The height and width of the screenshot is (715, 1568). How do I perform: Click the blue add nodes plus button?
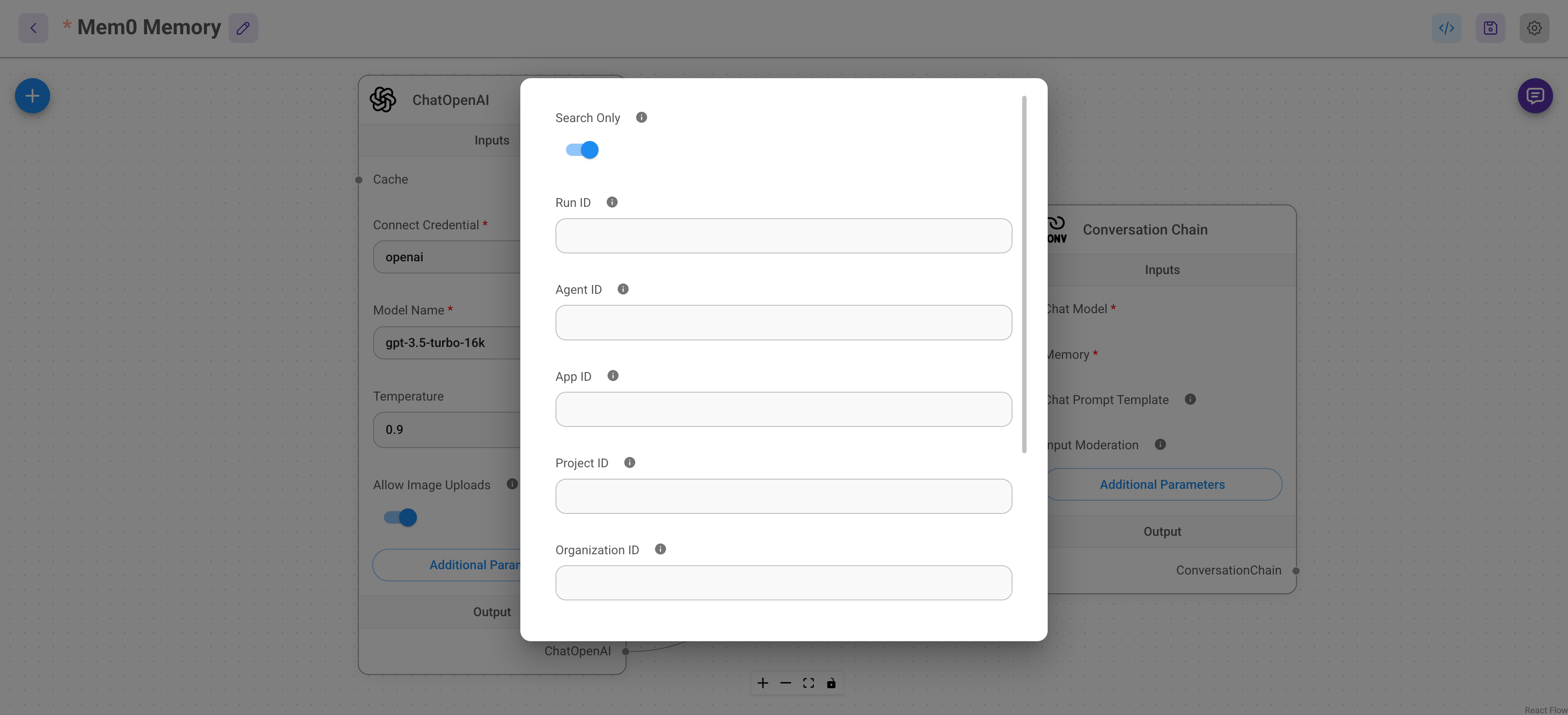pyautogui.click(x=32, y=96)
